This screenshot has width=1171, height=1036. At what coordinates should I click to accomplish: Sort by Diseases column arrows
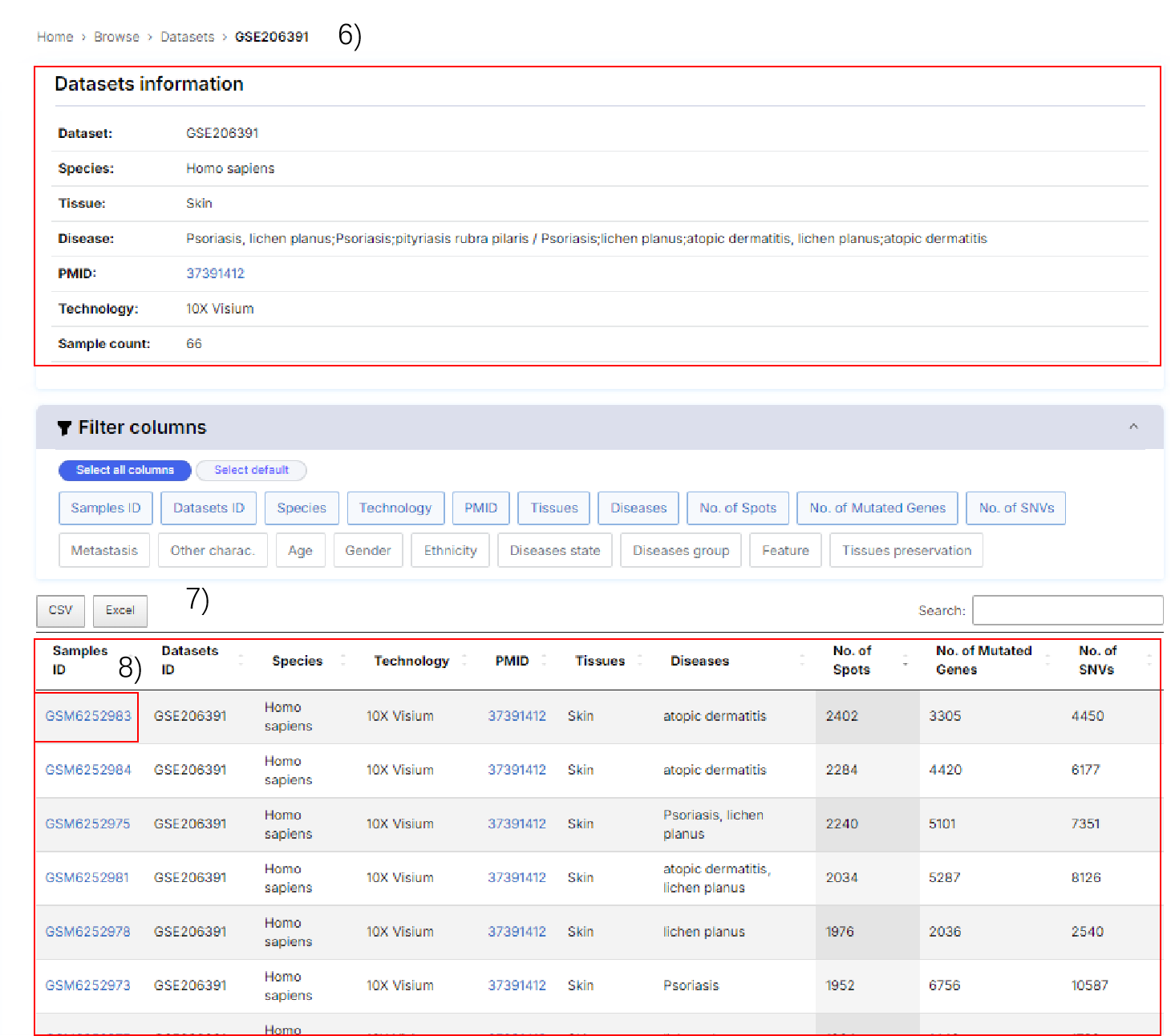tap(801, 661)
